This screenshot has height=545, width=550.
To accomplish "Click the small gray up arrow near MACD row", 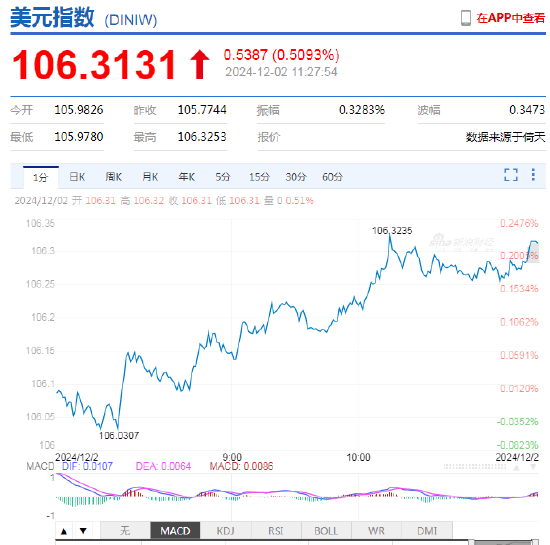I will (x=516, y=467).
